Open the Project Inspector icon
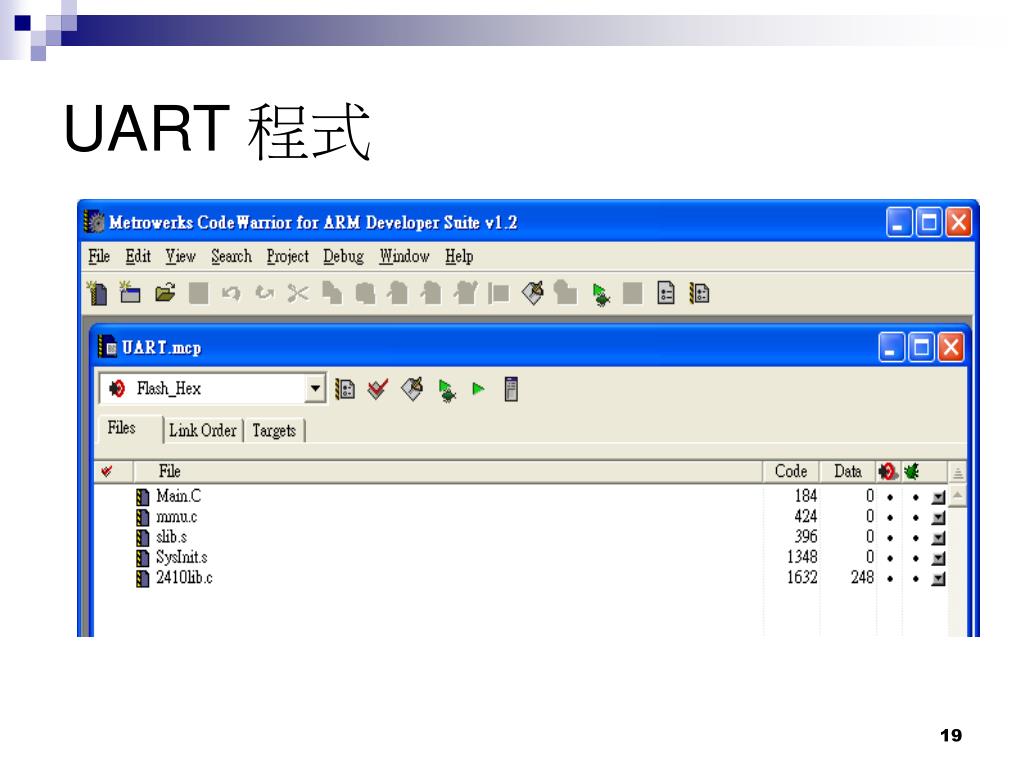The width and height of the screenshot is (1024, 768). [511, 389]
